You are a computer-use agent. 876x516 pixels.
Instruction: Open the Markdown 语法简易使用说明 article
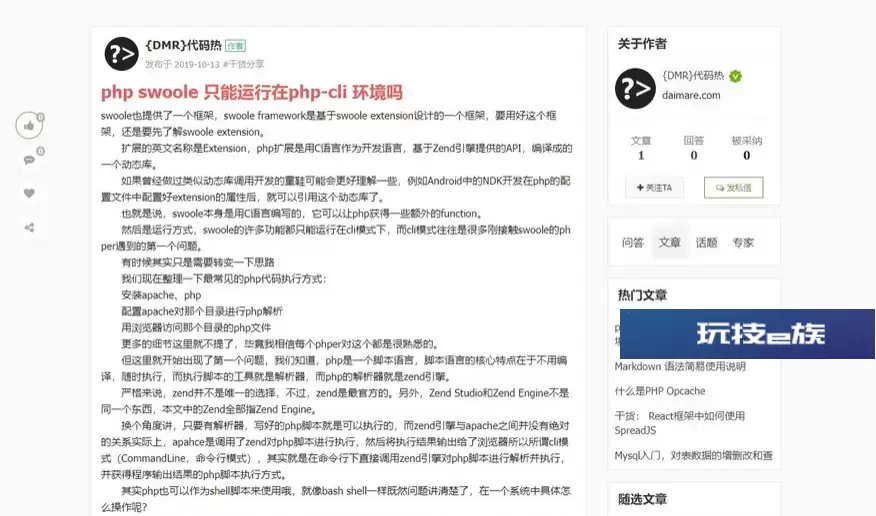(x=680, y=366)
